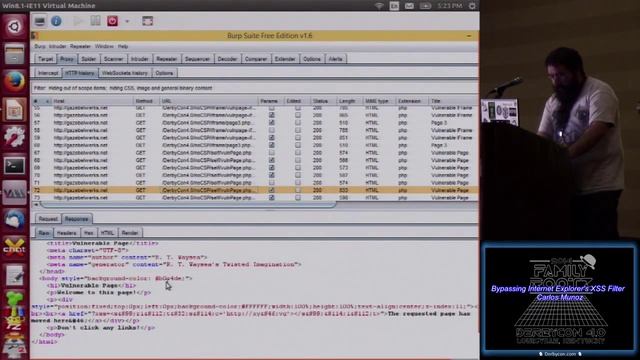640x360 pixels.
Task: View the HTML response tab
Action: 107,233
